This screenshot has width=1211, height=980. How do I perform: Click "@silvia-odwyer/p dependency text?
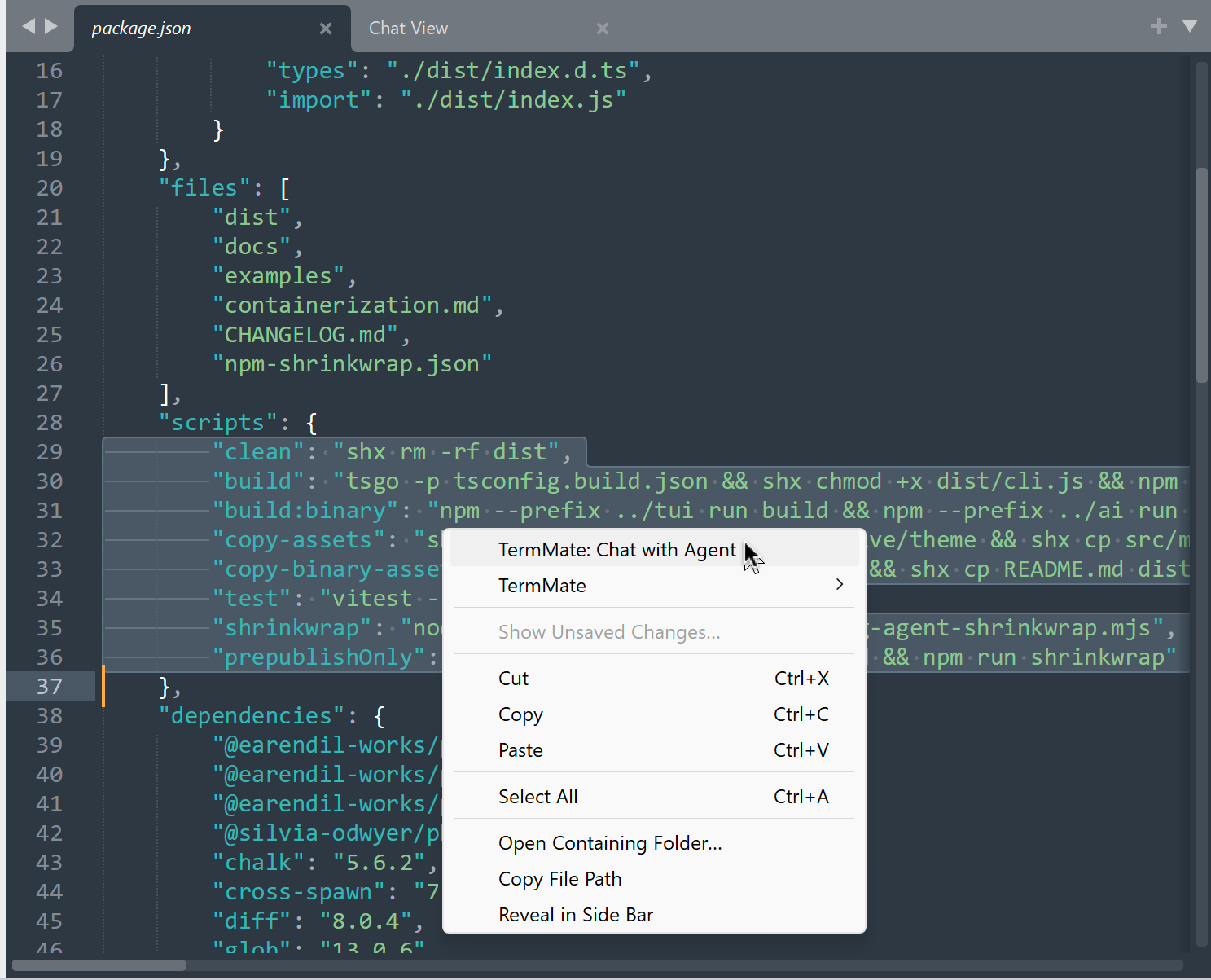point(327,833)
